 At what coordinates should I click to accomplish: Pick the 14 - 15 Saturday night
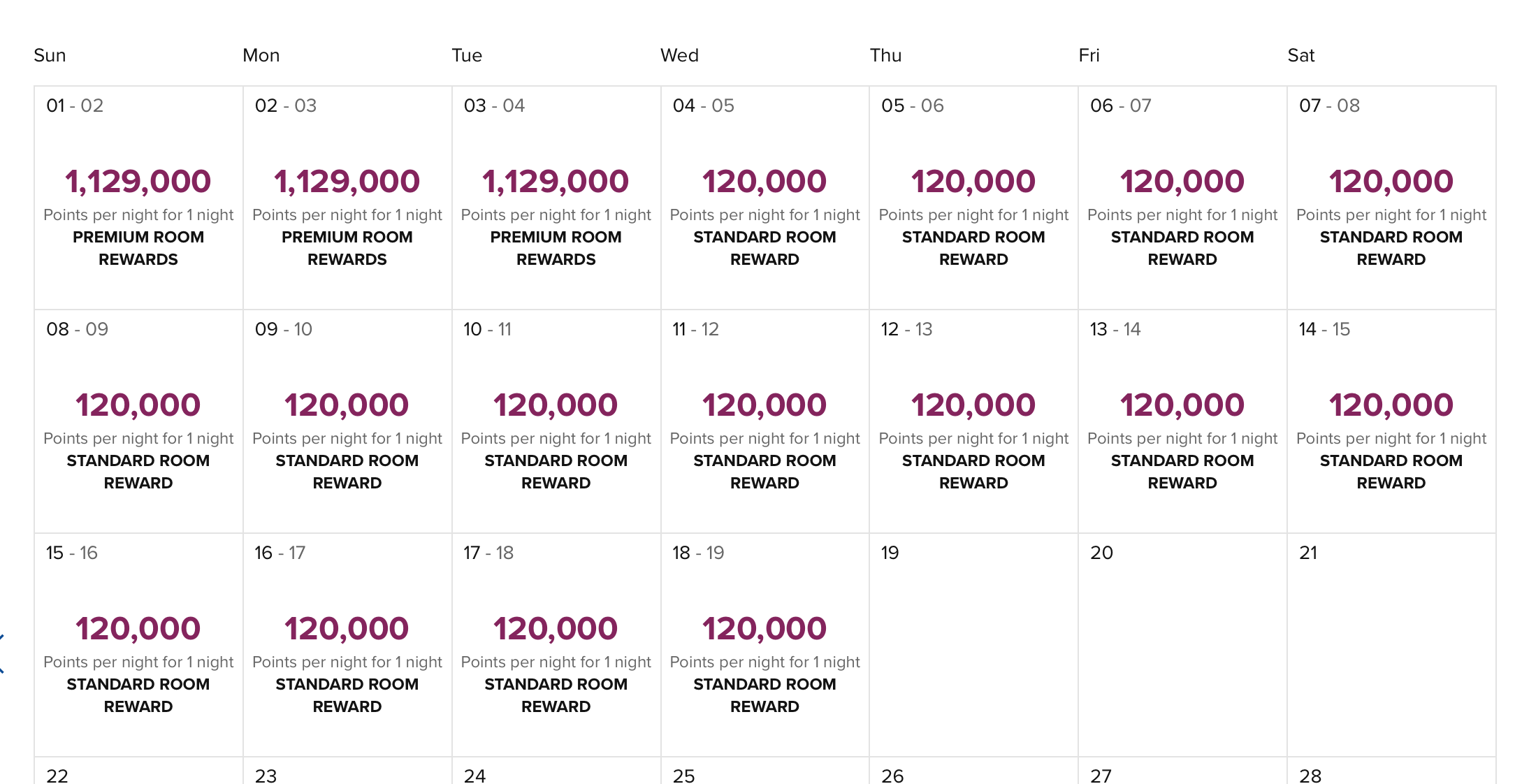coord(1391,421)
